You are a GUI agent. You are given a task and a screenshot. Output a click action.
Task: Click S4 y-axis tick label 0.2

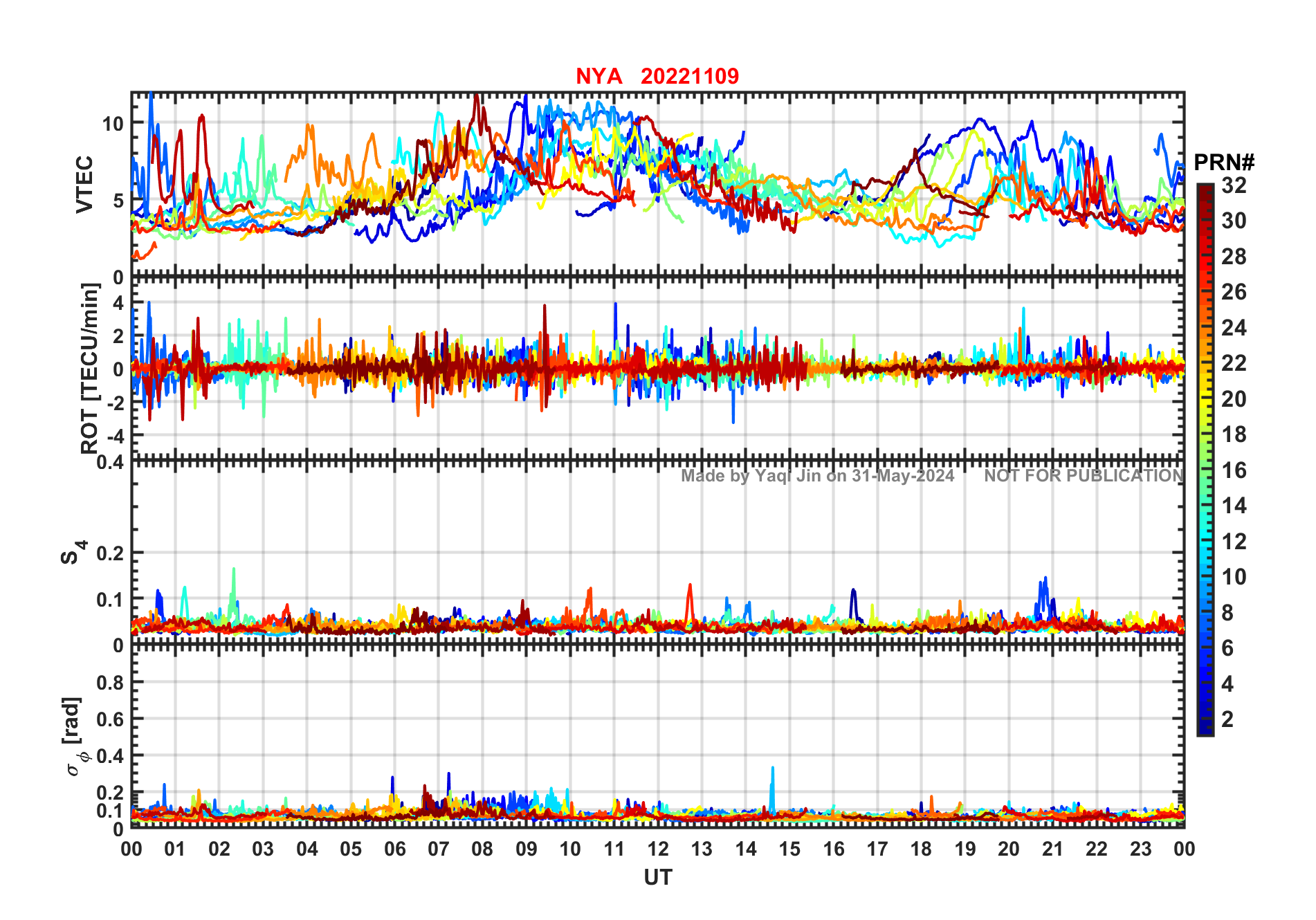tap(111, 553)
